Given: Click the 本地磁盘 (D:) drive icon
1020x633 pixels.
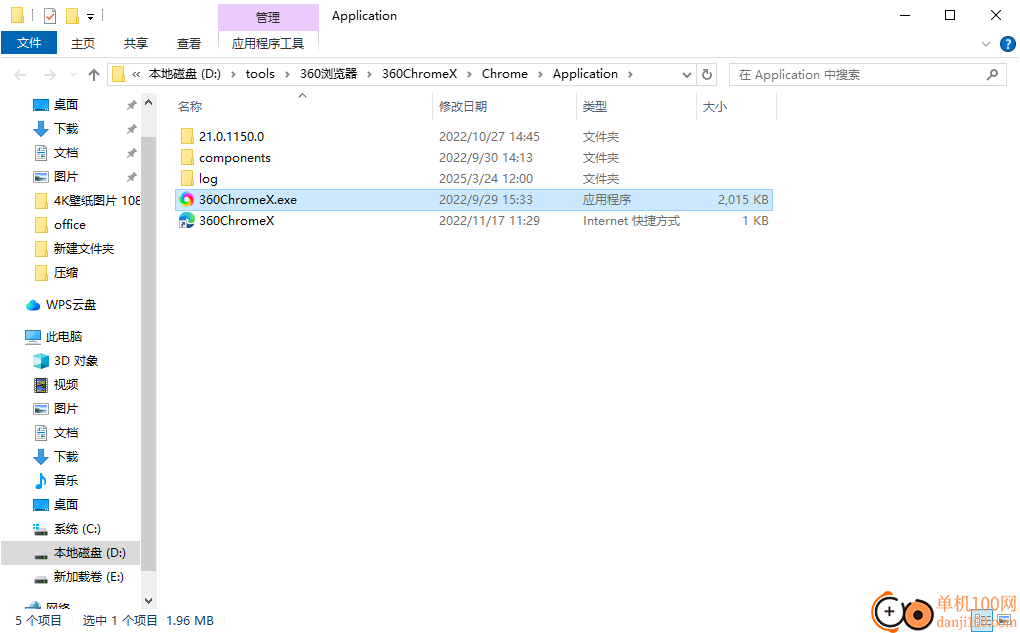Looking at the screenshot, I should click(x=41, y=554).
